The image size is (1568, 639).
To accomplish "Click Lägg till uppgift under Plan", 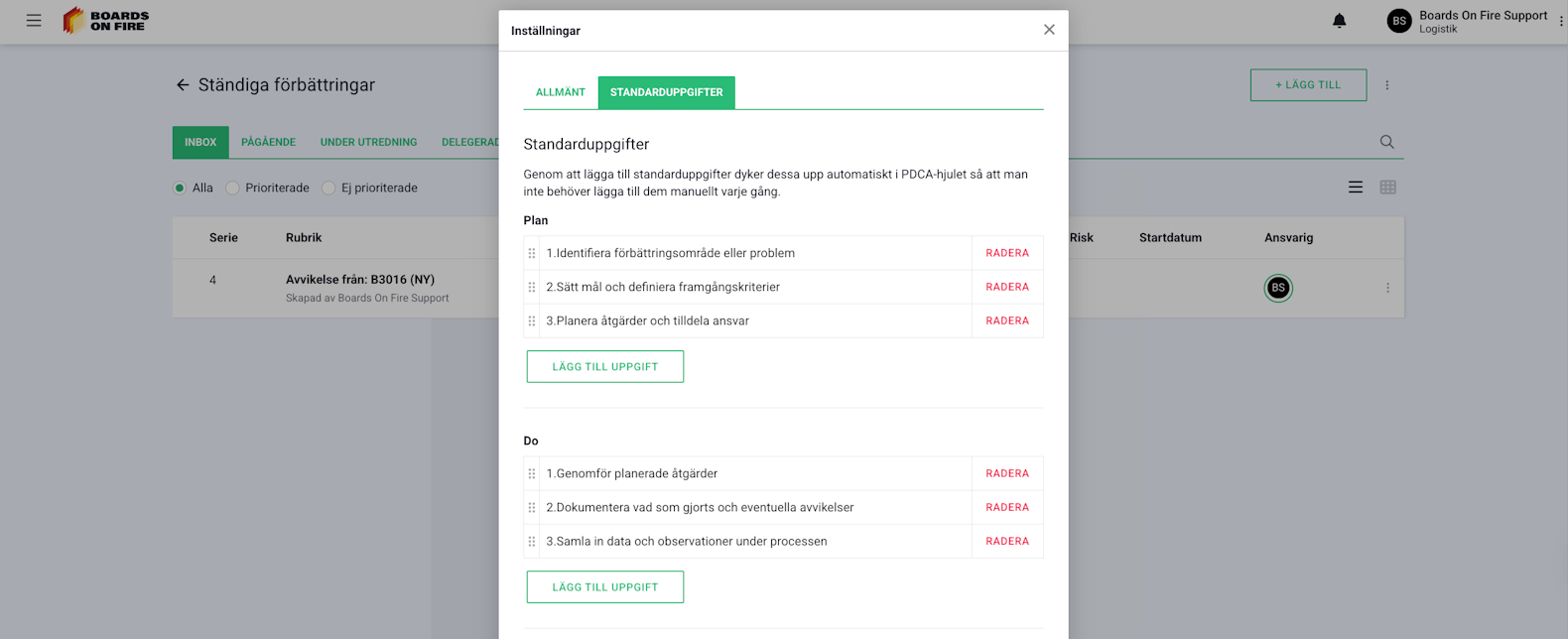I will [x=605, y=366].
